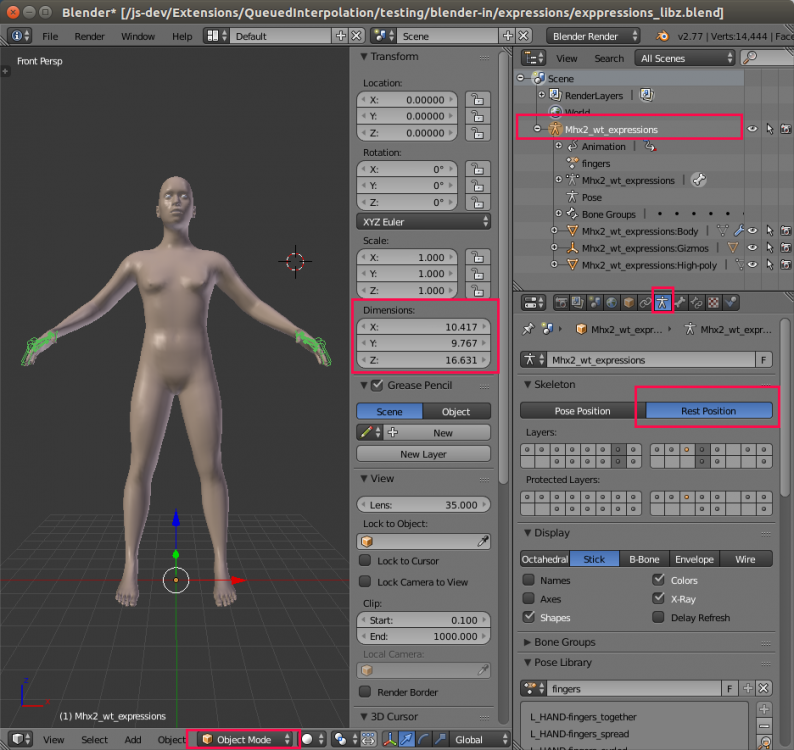Toggle the Lock to Cursor checkbox
This screenshot has height=750, width=794.
pyautogui.click(x=366, y=561)
